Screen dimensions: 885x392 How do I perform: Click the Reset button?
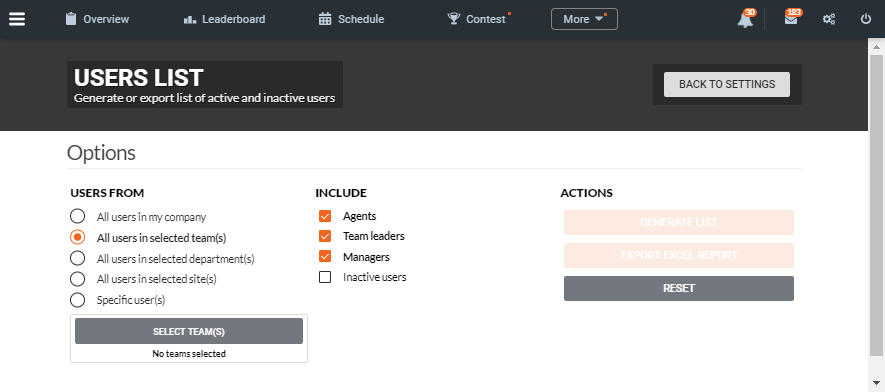pos(679,288)
